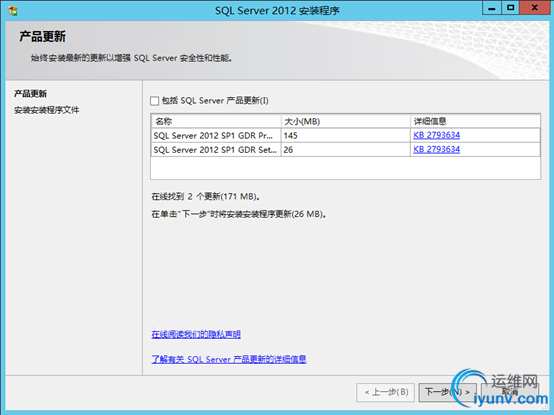Open 了解有关 SQL Server 产品更新的详细信息 link
Viewport: 554px width, 415px height.
click(x=229, y=359)
